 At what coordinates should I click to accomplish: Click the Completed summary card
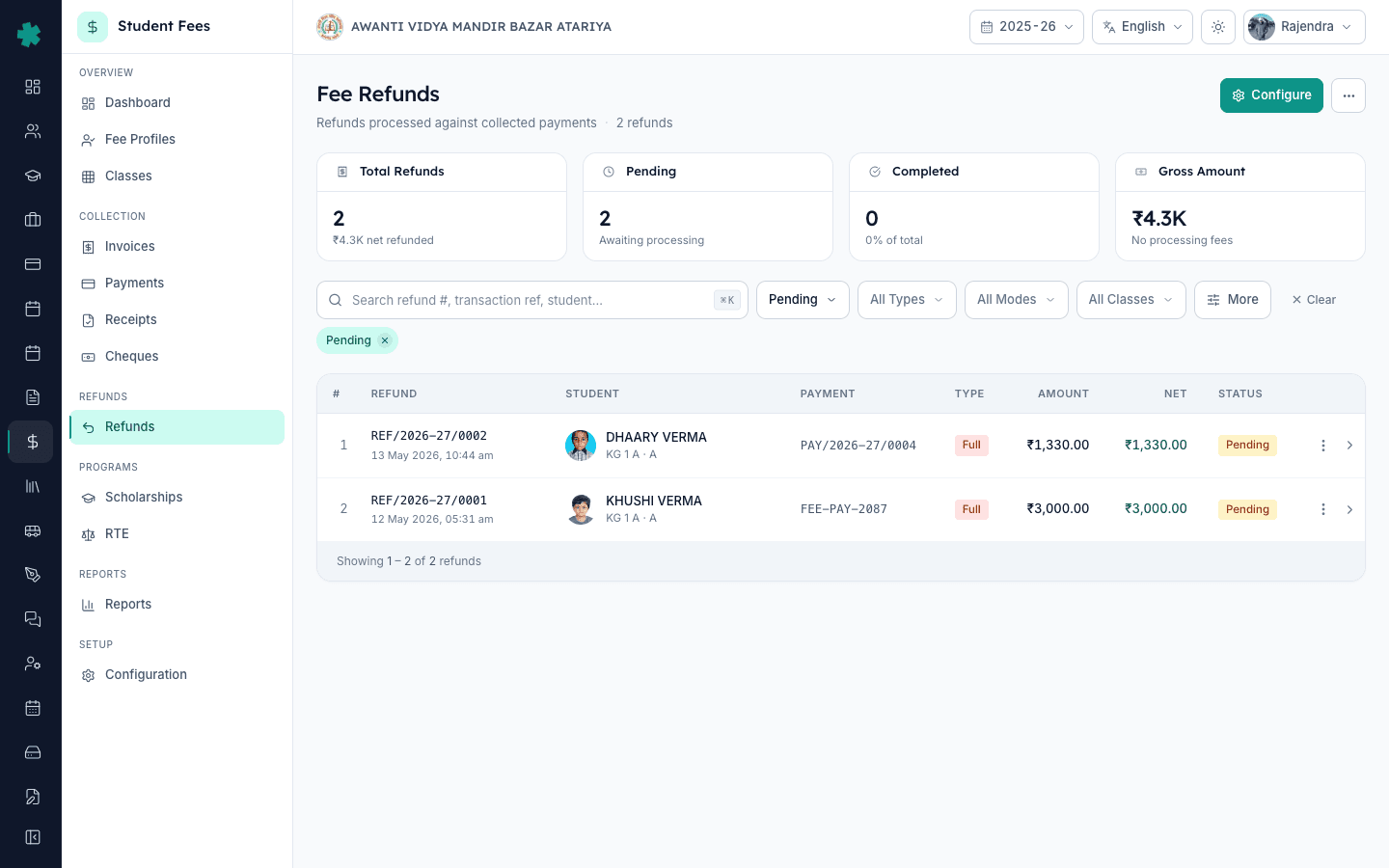974,206
